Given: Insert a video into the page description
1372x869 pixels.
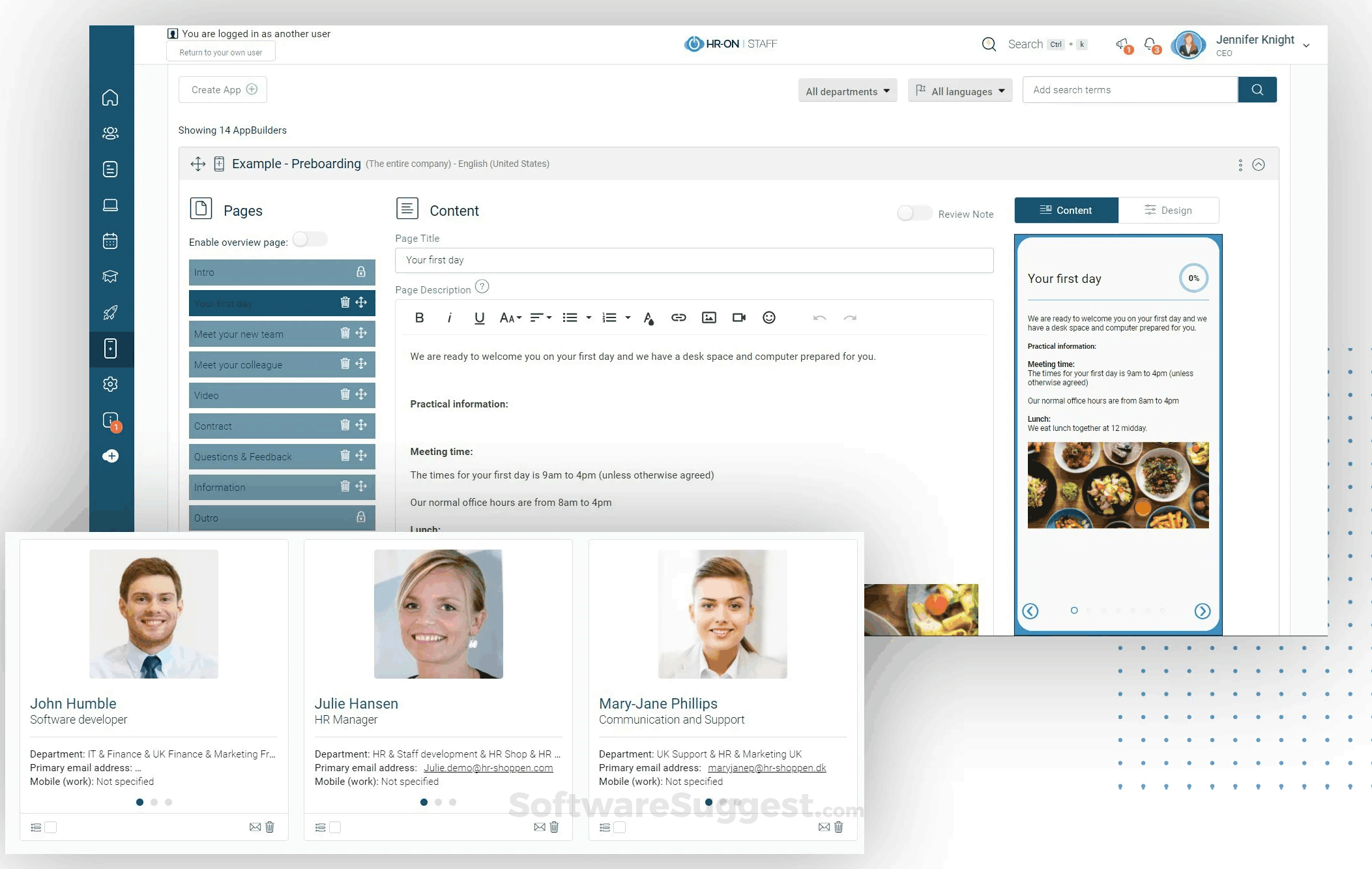Looking at the screenshot, I should click(738, 317).
